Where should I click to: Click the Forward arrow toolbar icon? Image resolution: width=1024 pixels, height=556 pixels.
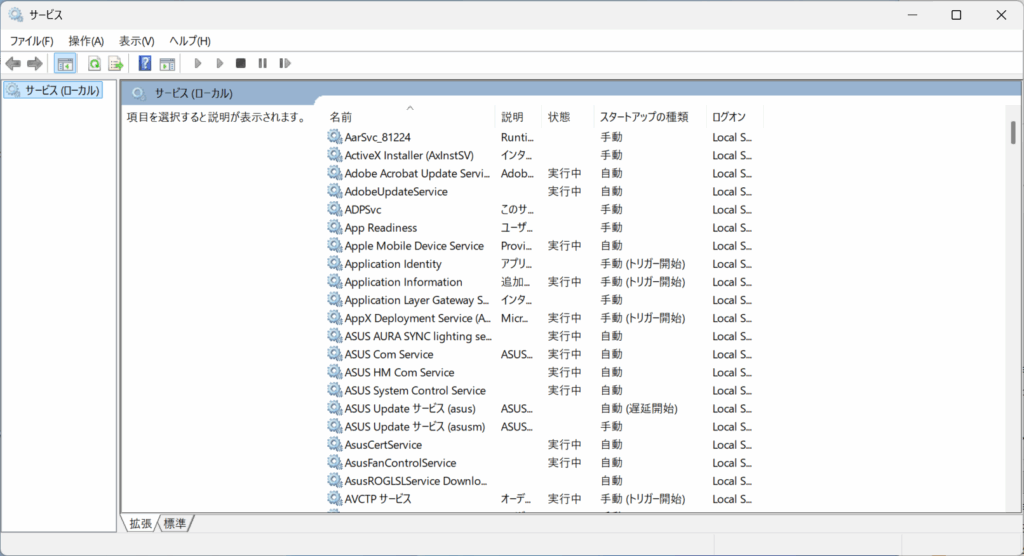35,63
